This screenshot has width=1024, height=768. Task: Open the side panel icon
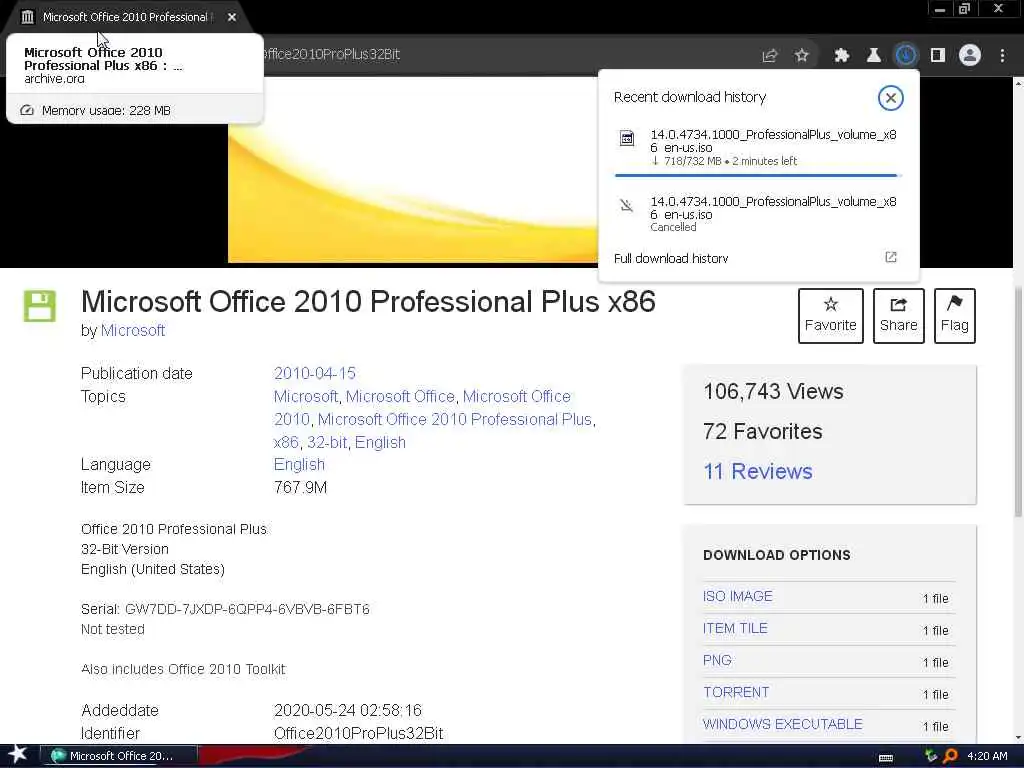pos(938,56)
